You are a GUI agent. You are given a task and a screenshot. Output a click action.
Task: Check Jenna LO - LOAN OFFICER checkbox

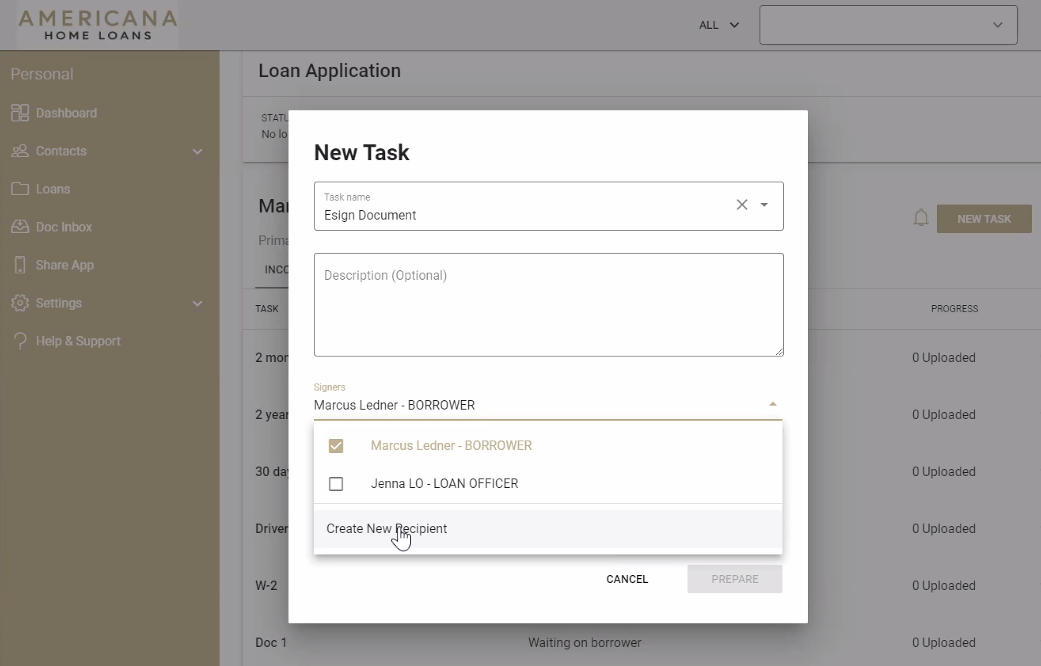click(336, 484)
